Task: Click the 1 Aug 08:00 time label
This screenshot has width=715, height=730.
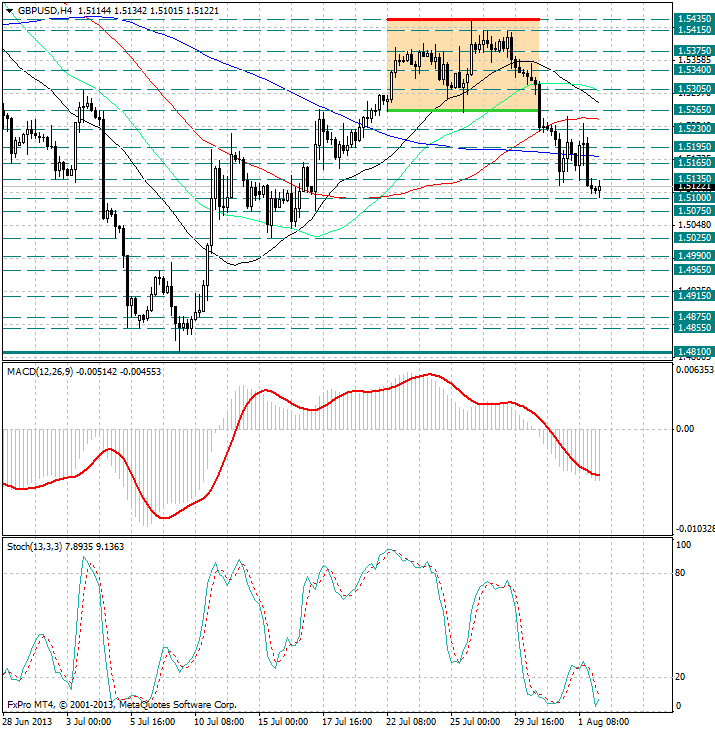Action: (x=604, y=722)
